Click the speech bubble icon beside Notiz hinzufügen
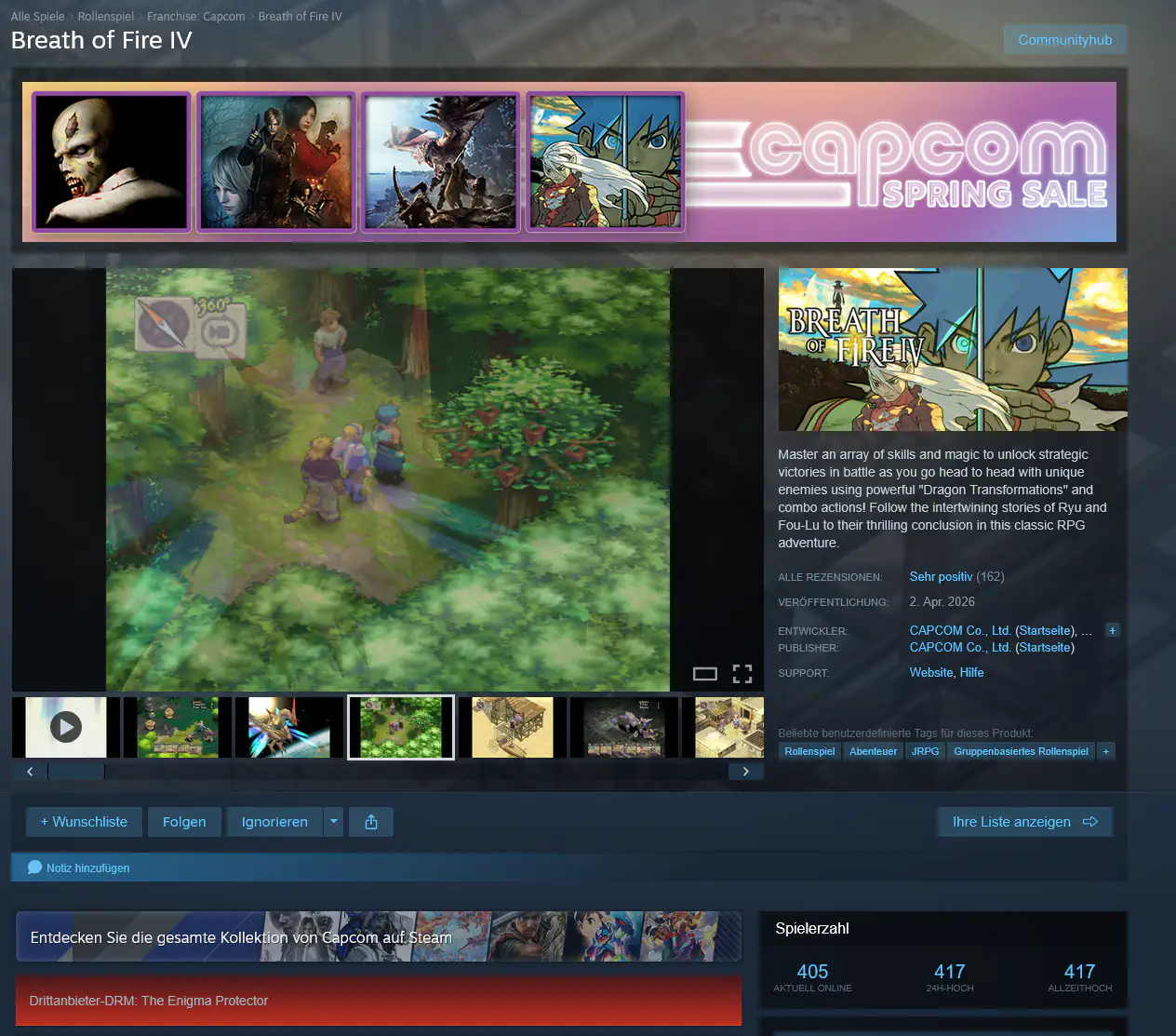 [35, 868]
